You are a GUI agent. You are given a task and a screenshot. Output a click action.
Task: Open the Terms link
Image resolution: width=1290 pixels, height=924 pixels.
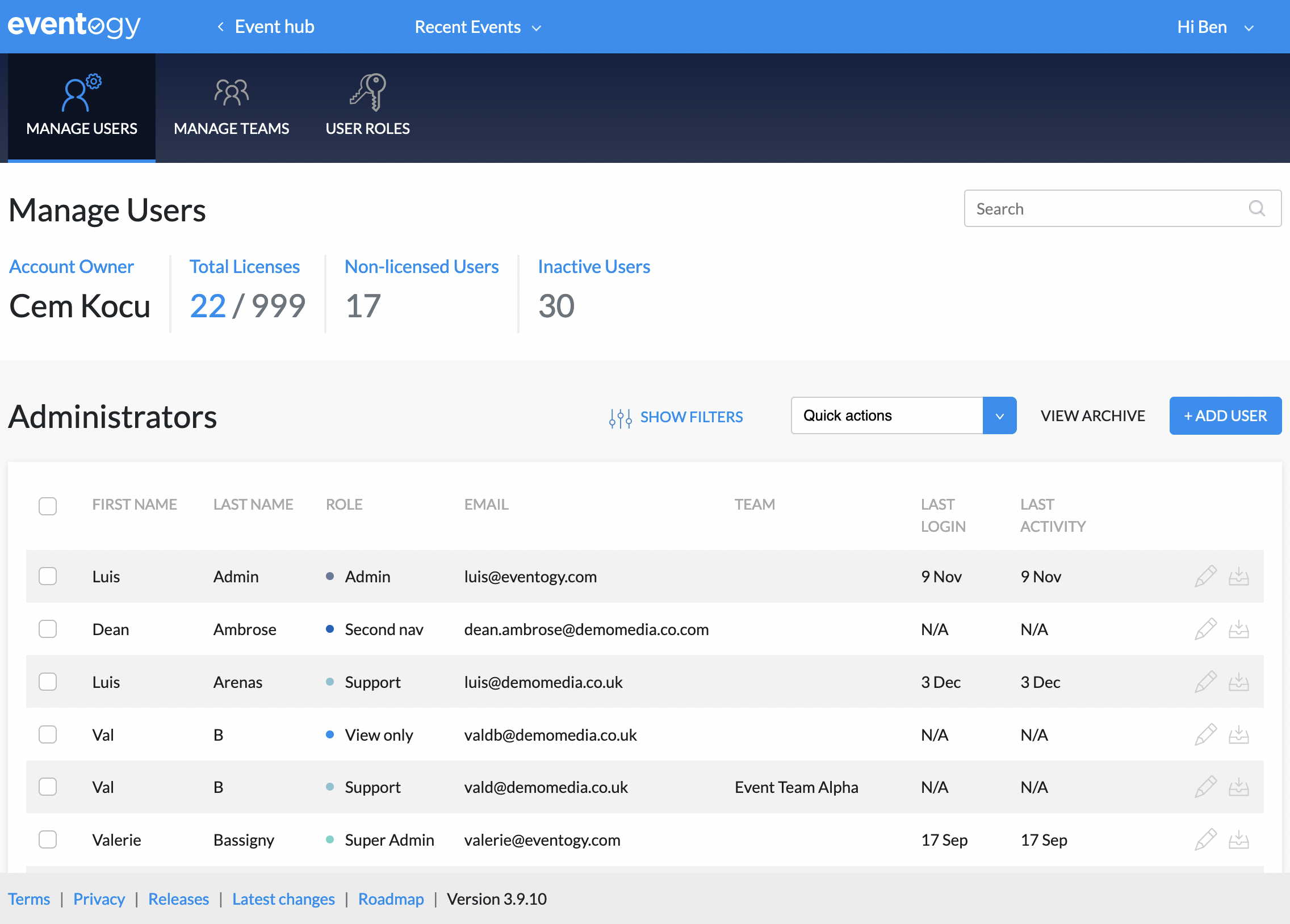[29, 899]
